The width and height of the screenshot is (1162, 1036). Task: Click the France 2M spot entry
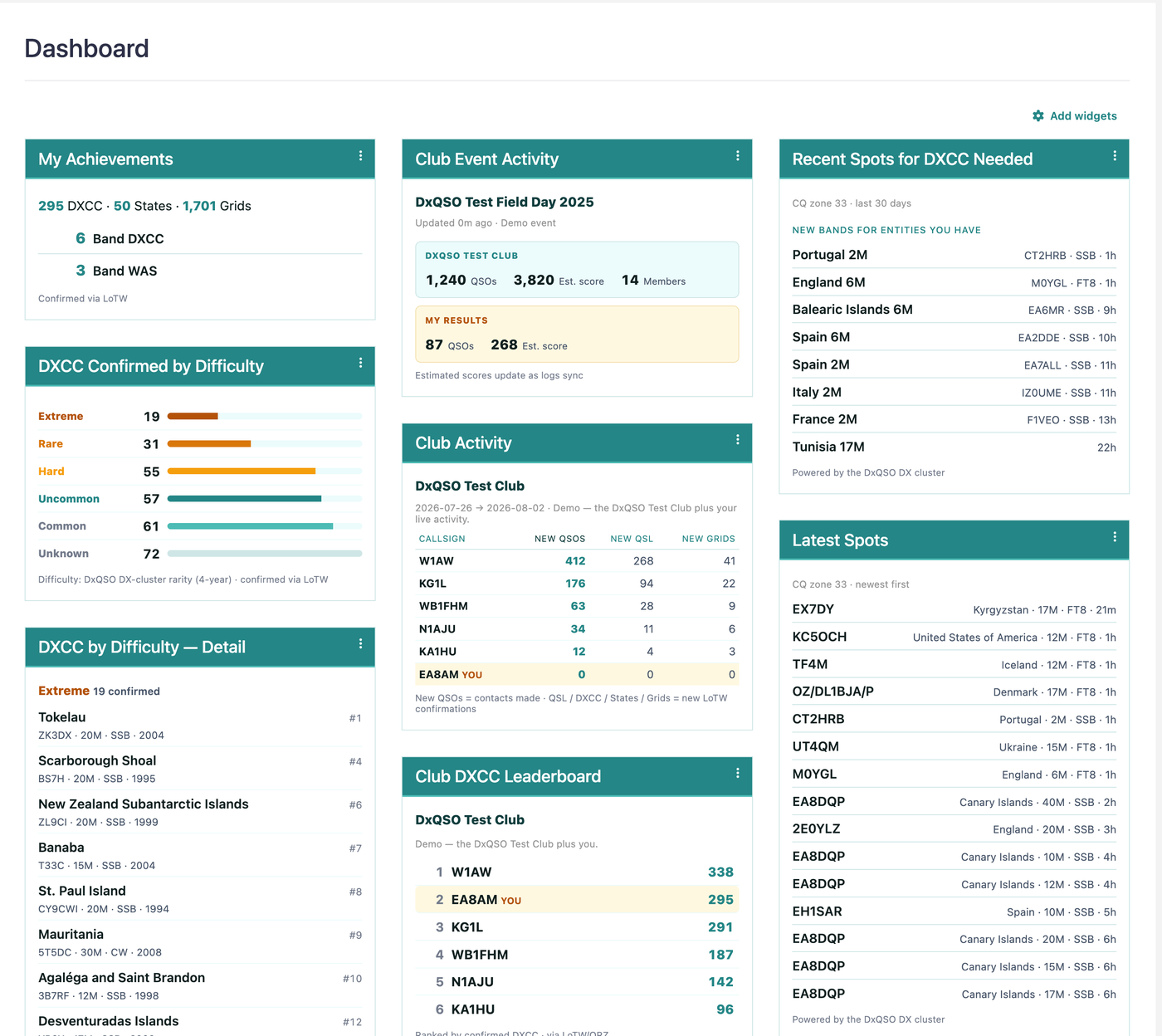coord(954,419)
